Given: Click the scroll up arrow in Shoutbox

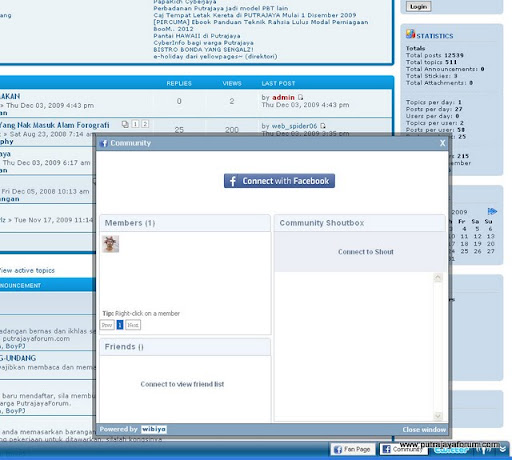Looking at the screenshot, I should click(x=438, y=278).
